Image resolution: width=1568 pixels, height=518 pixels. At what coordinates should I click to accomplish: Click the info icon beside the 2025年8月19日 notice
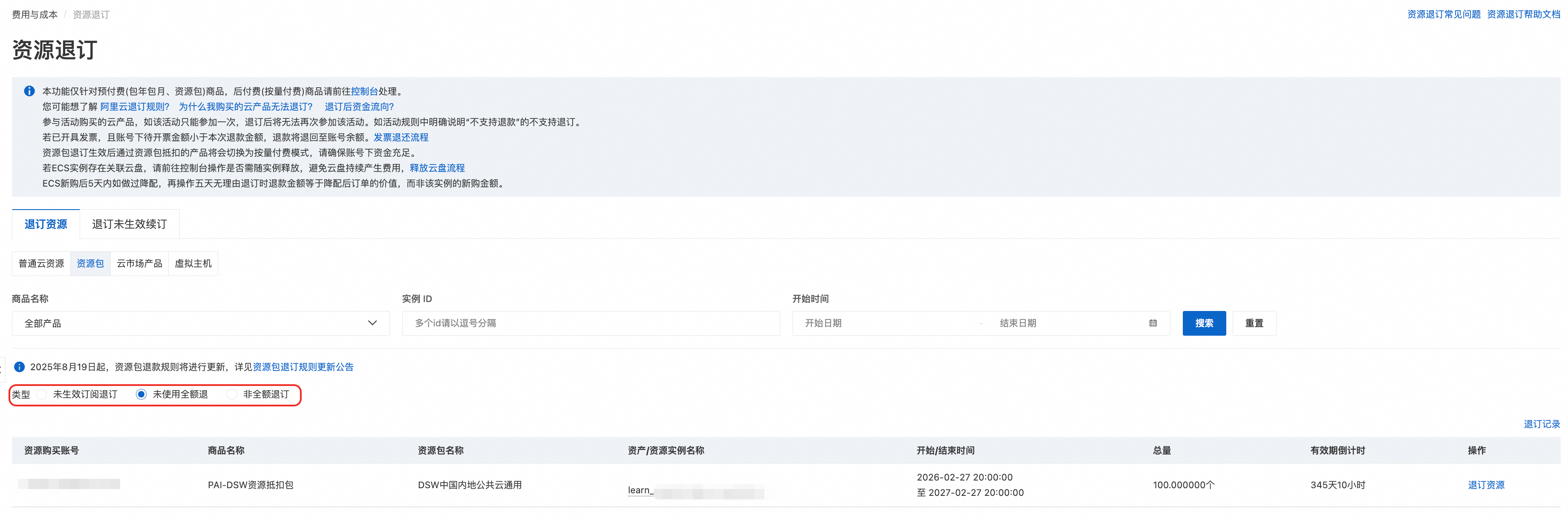(20, 367)
